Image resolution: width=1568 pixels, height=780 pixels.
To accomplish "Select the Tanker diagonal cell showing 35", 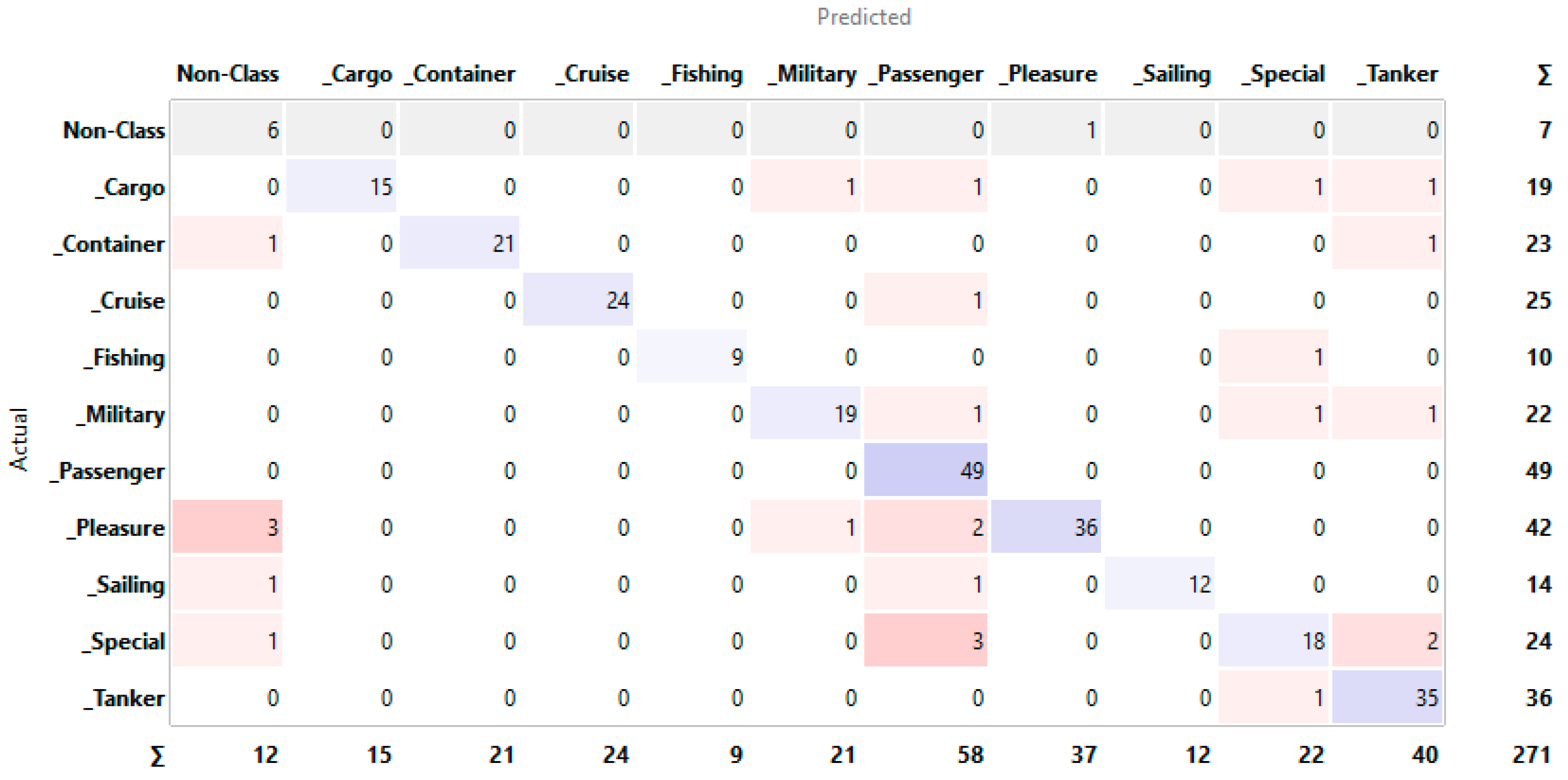I will pos(1387,697).
